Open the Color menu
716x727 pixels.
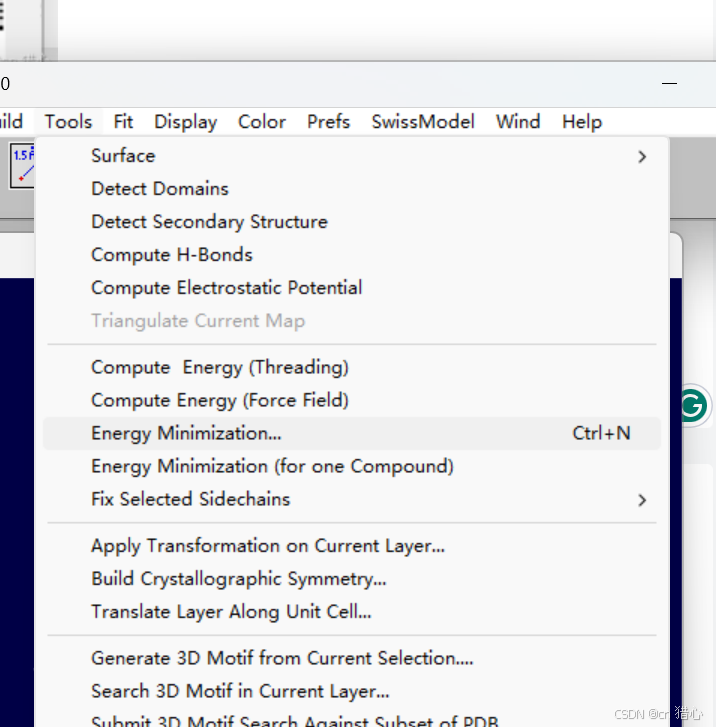click(262, 122)
